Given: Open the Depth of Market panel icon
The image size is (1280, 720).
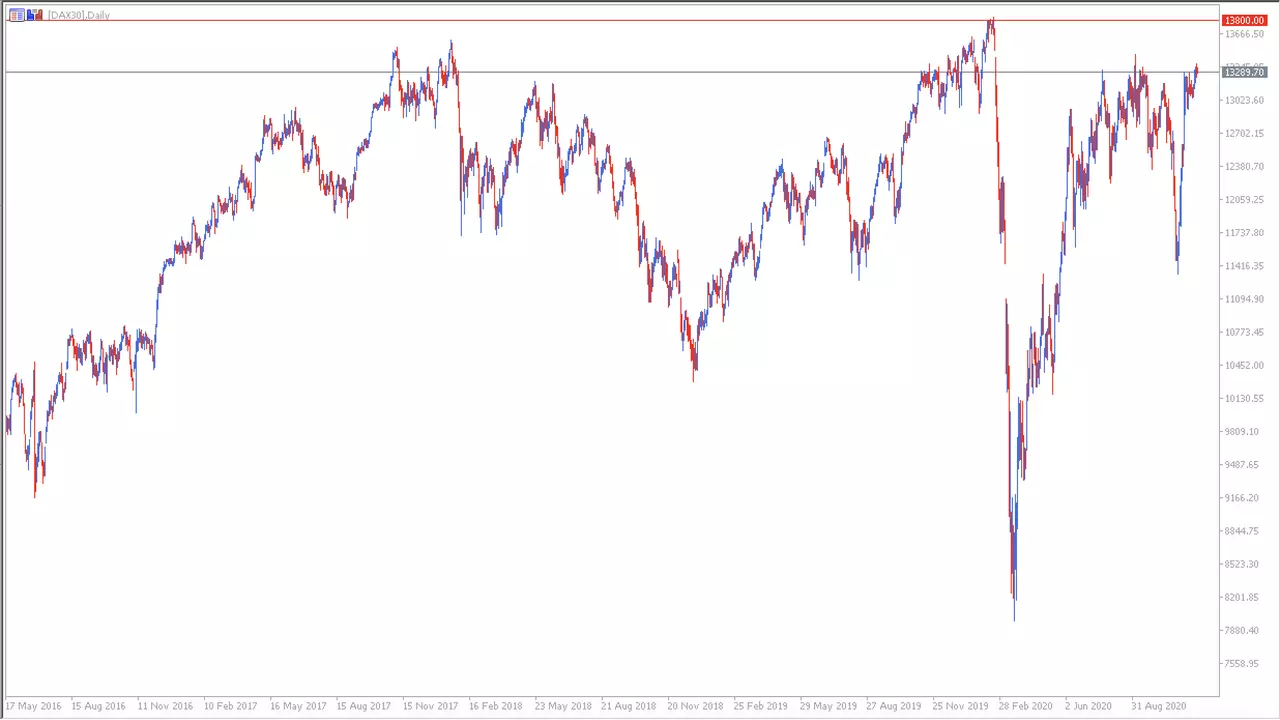Looking at the screenshot, I should point(17,15).
